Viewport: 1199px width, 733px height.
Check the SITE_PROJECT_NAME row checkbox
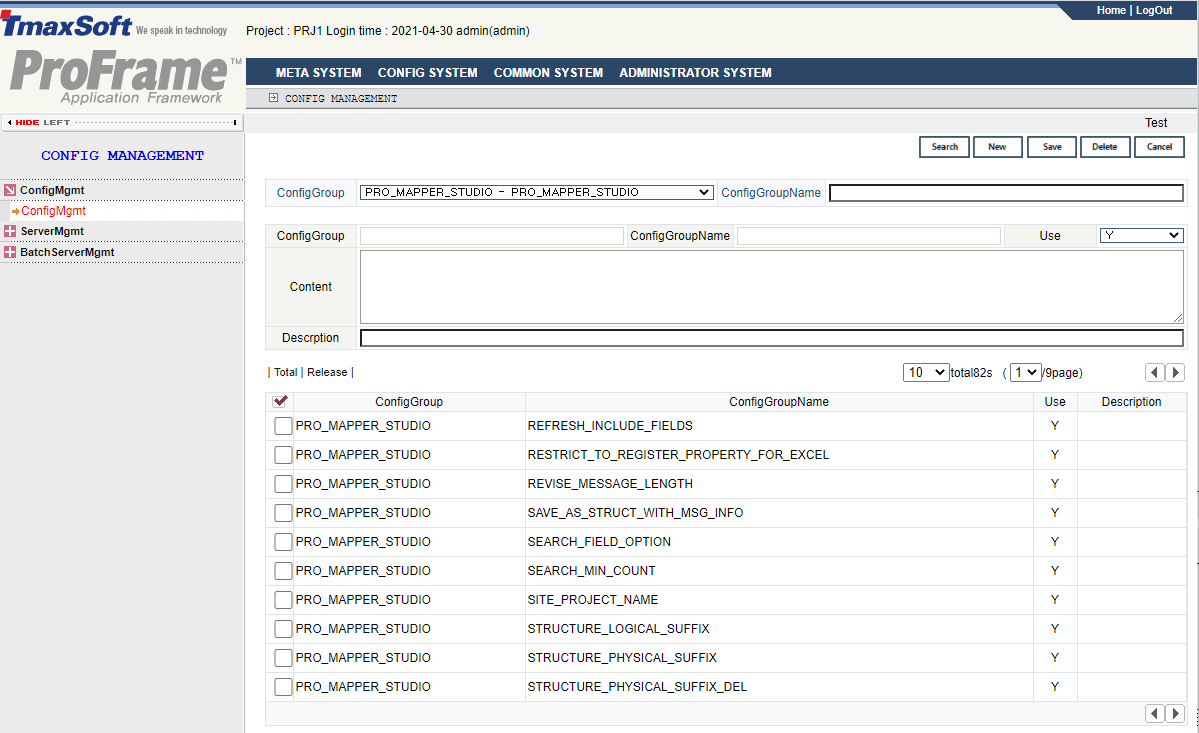283,600
